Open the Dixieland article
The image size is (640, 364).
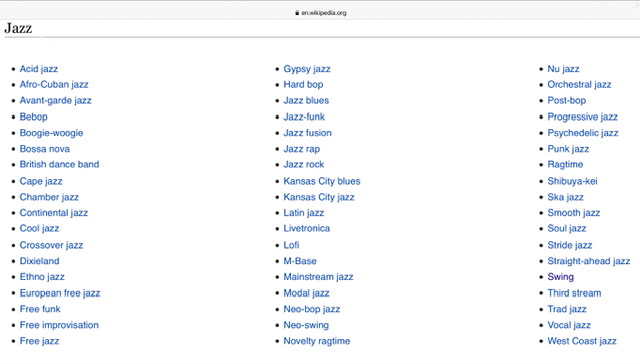[39, 261]
